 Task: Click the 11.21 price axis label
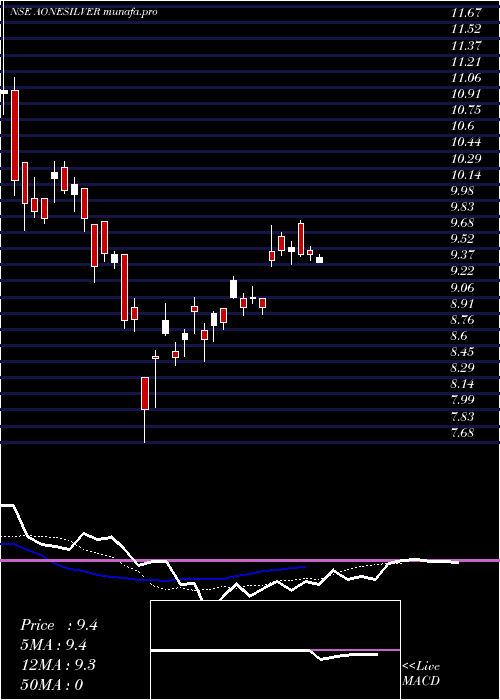point(466,62)
